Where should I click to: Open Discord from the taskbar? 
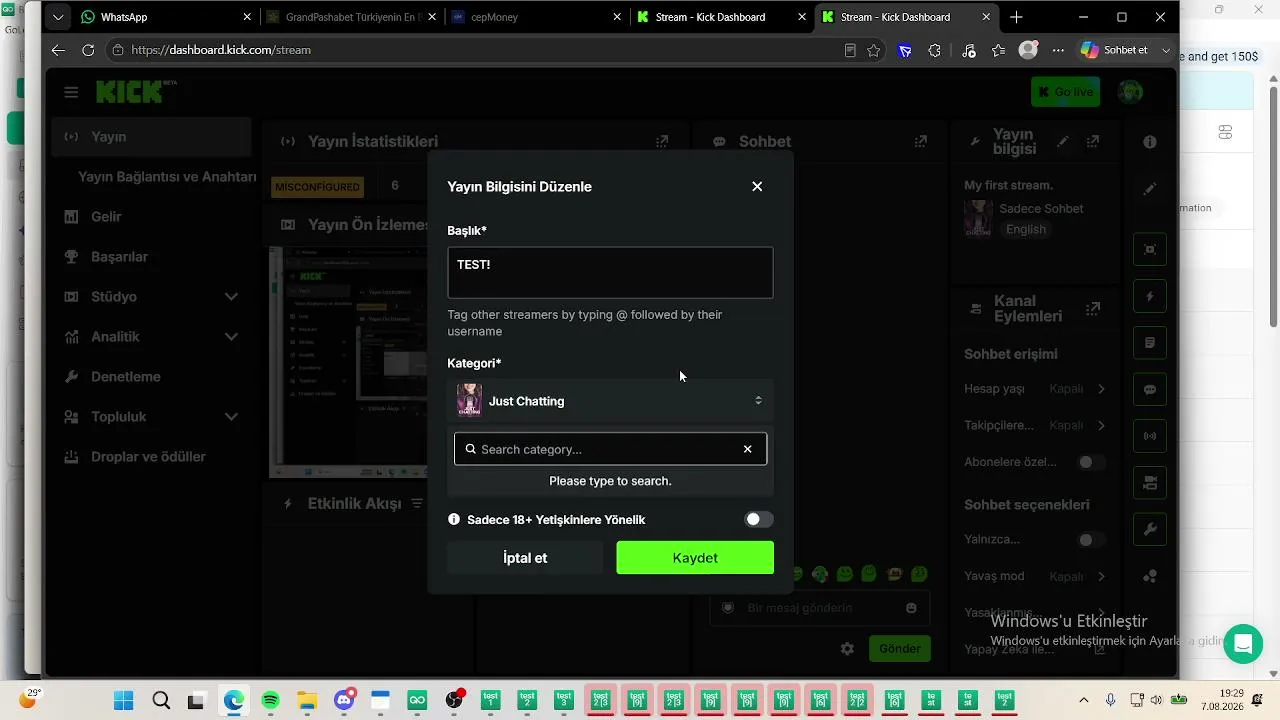coord(345,700)
